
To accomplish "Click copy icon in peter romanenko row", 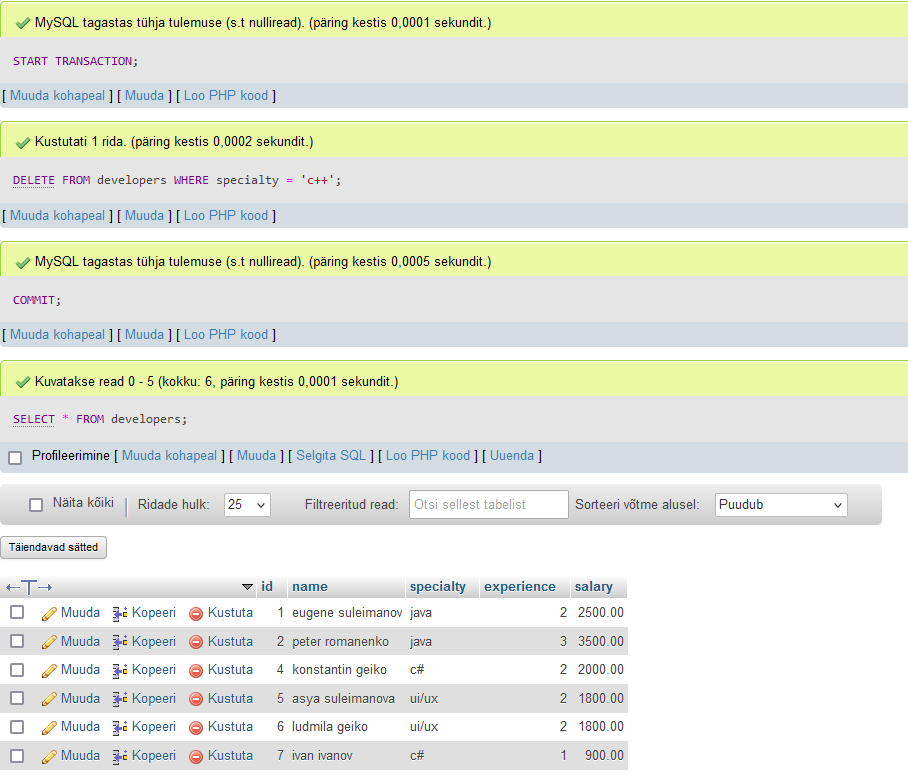I will (120, 642).
